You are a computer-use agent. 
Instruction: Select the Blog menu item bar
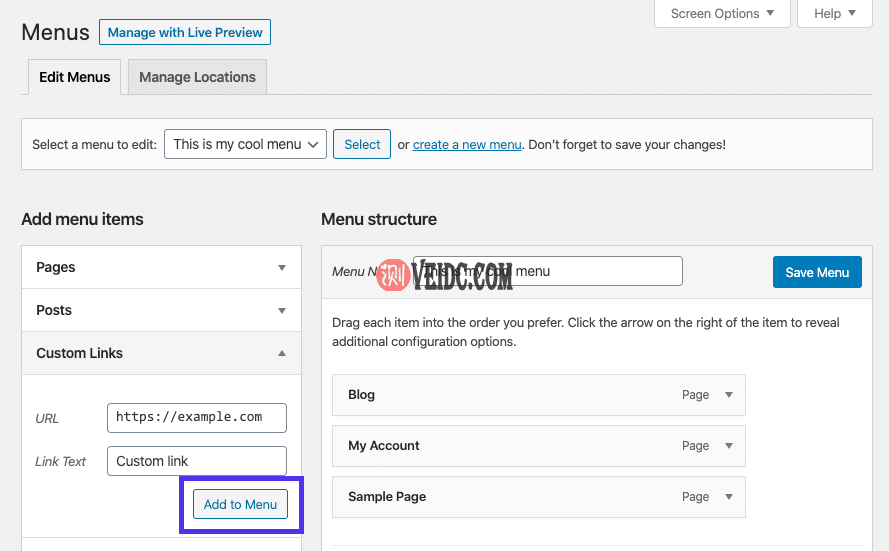click(500, 395)
